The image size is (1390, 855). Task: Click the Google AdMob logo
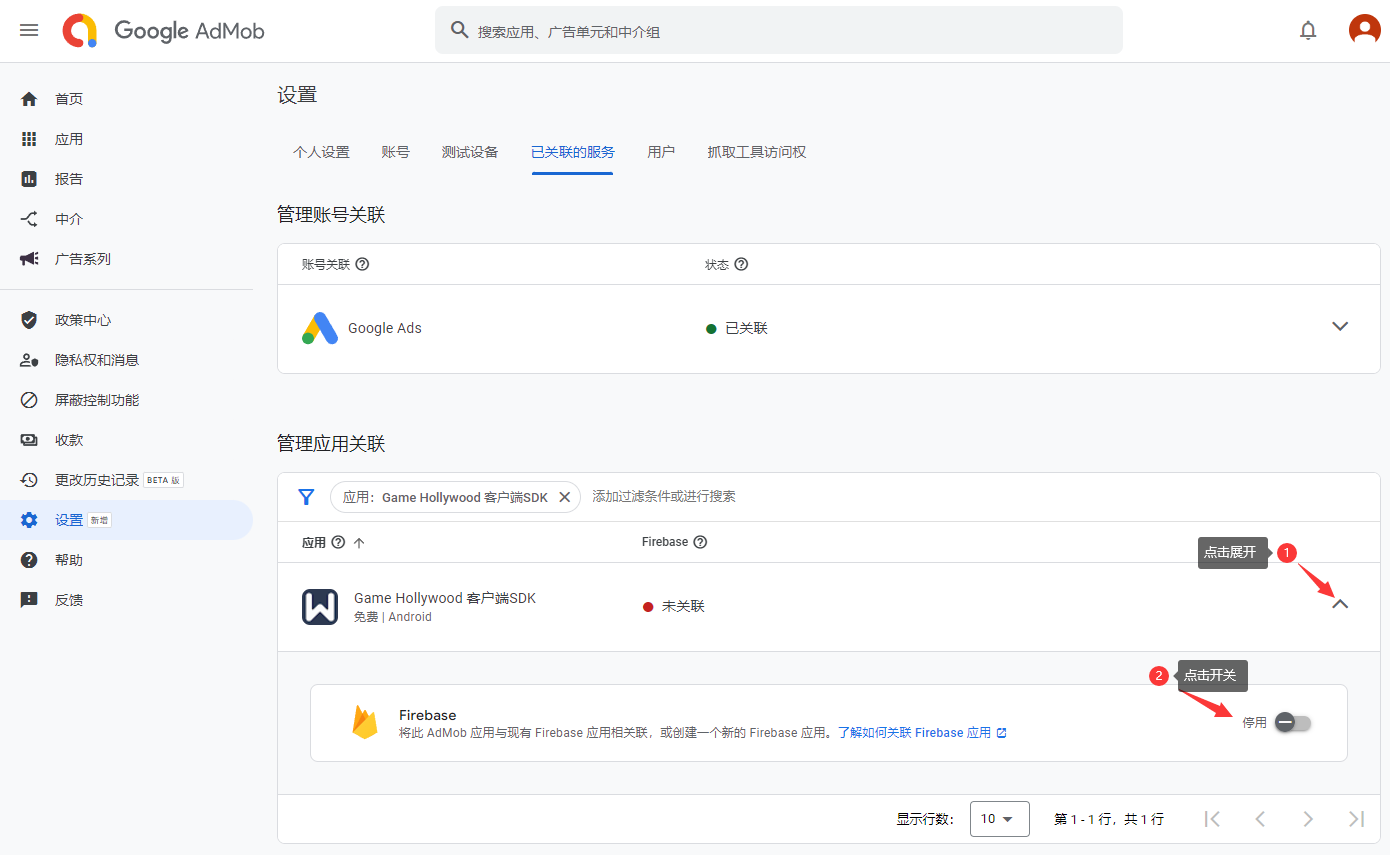pyautogui.click(x=164, y=31)
